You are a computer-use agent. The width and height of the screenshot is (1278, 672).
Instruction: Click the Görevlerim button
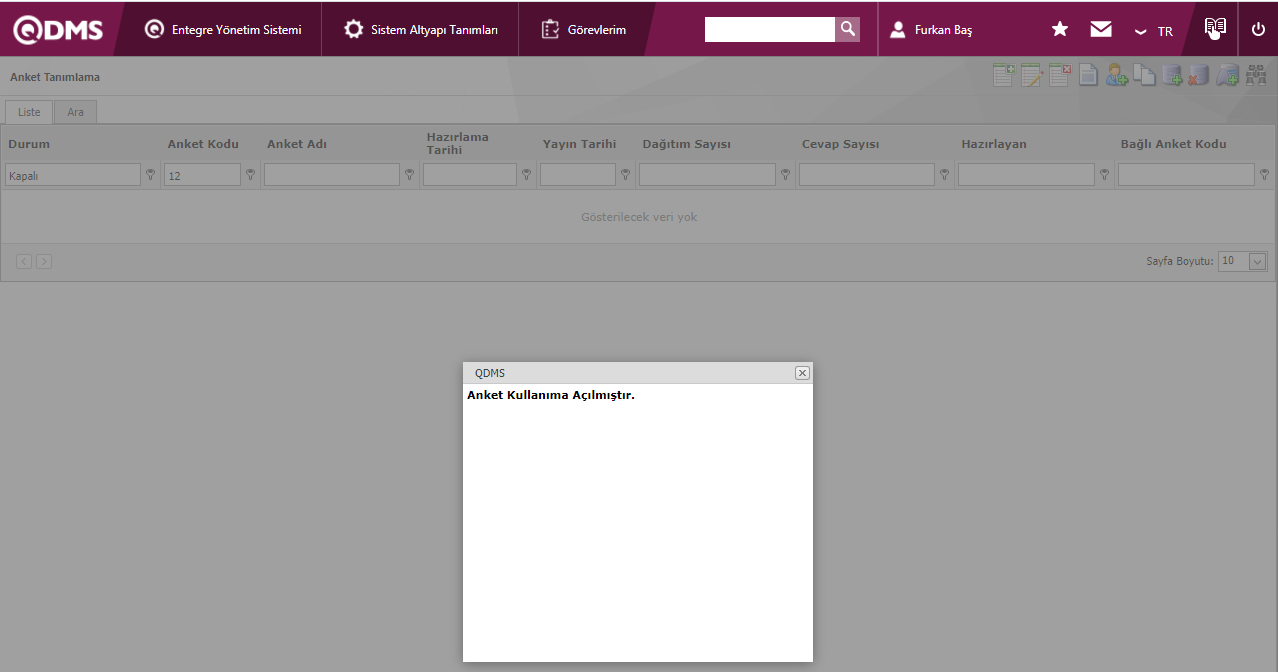click(x=584, y=30)
